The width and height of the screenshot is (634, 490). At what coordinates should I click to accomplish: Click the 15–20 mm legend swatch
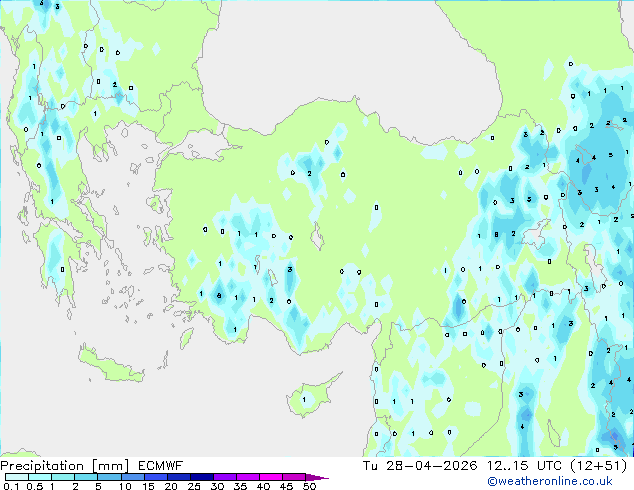click(x=155, y=477)
